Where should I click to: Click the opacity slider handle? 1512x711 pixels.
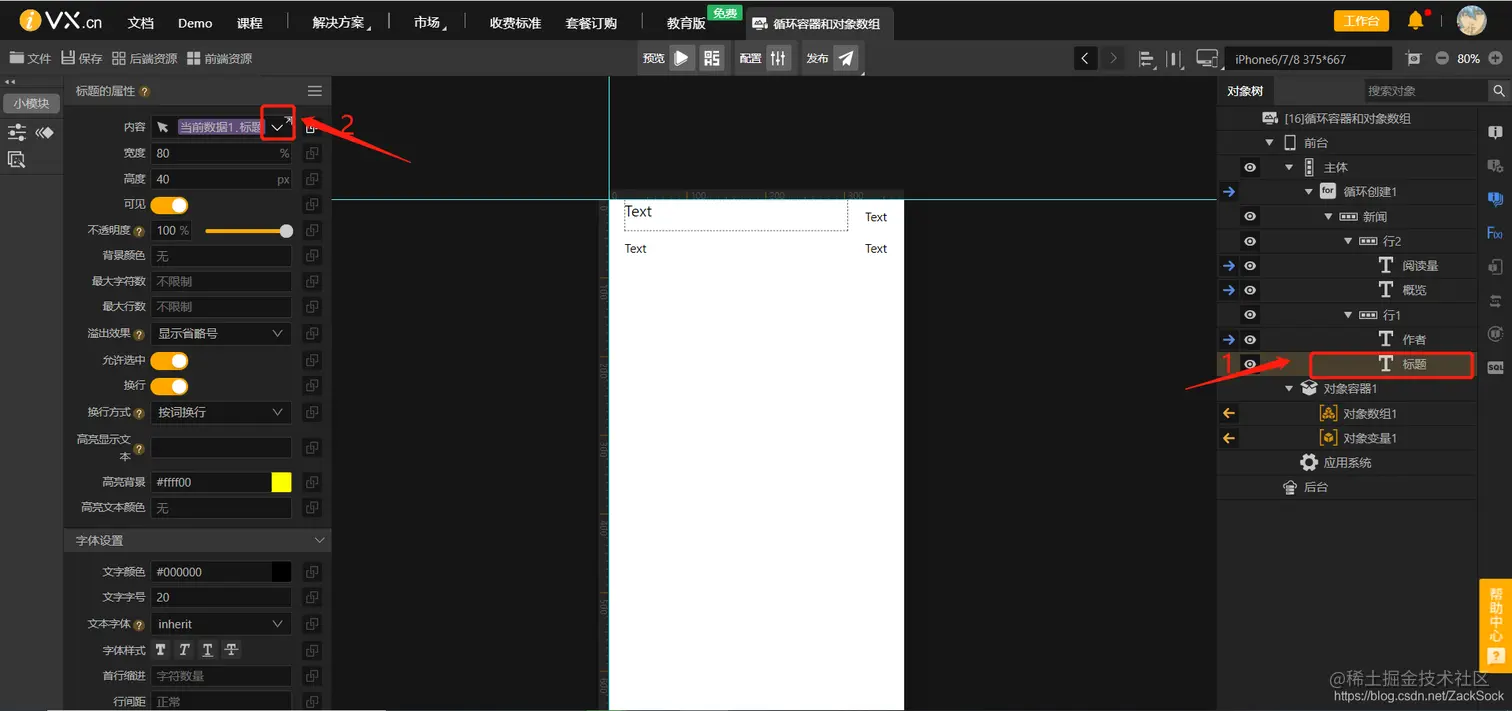pos(287,231)
